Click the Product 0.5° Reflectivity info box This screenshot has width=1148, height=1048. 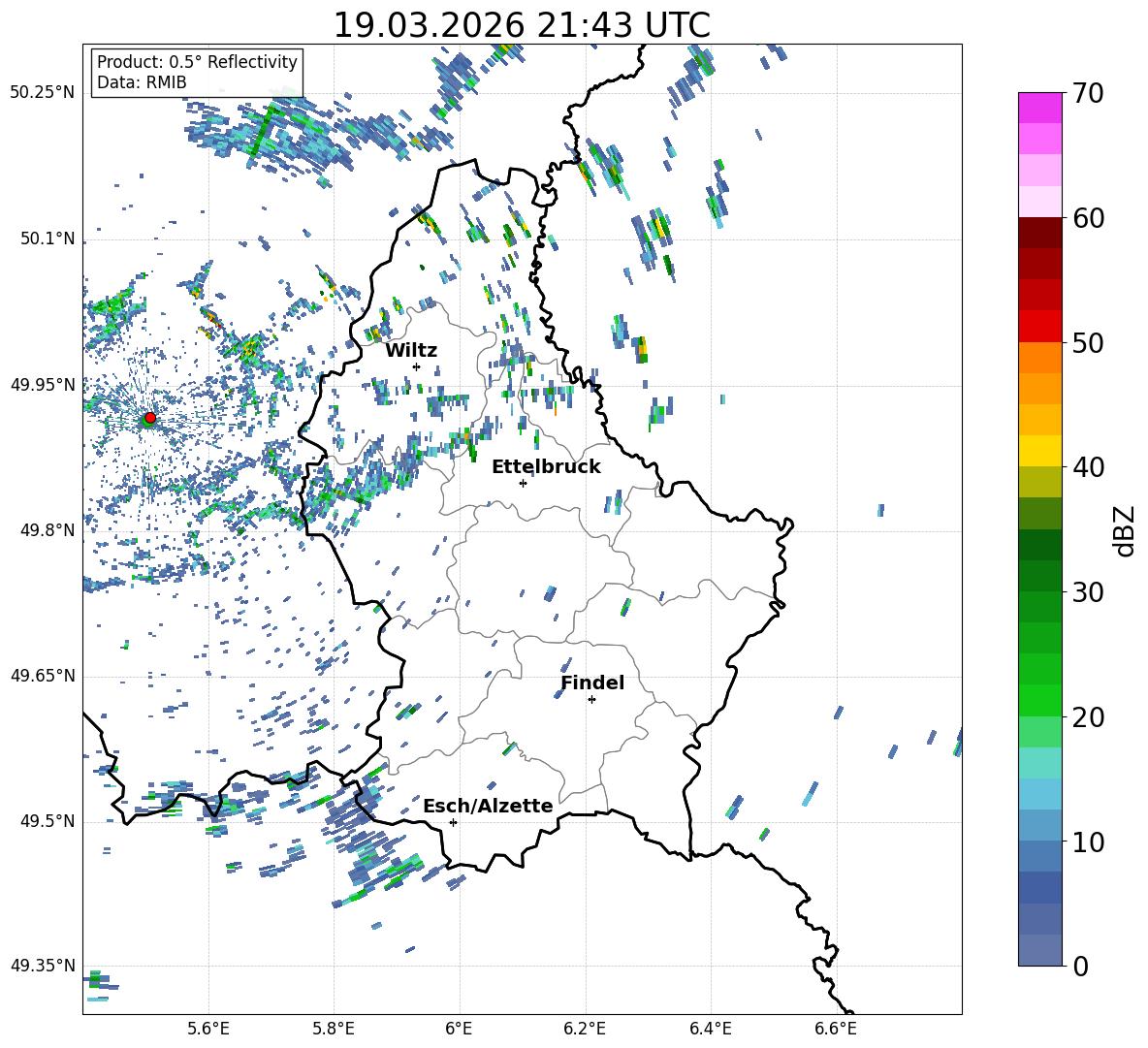pos(197,73)
